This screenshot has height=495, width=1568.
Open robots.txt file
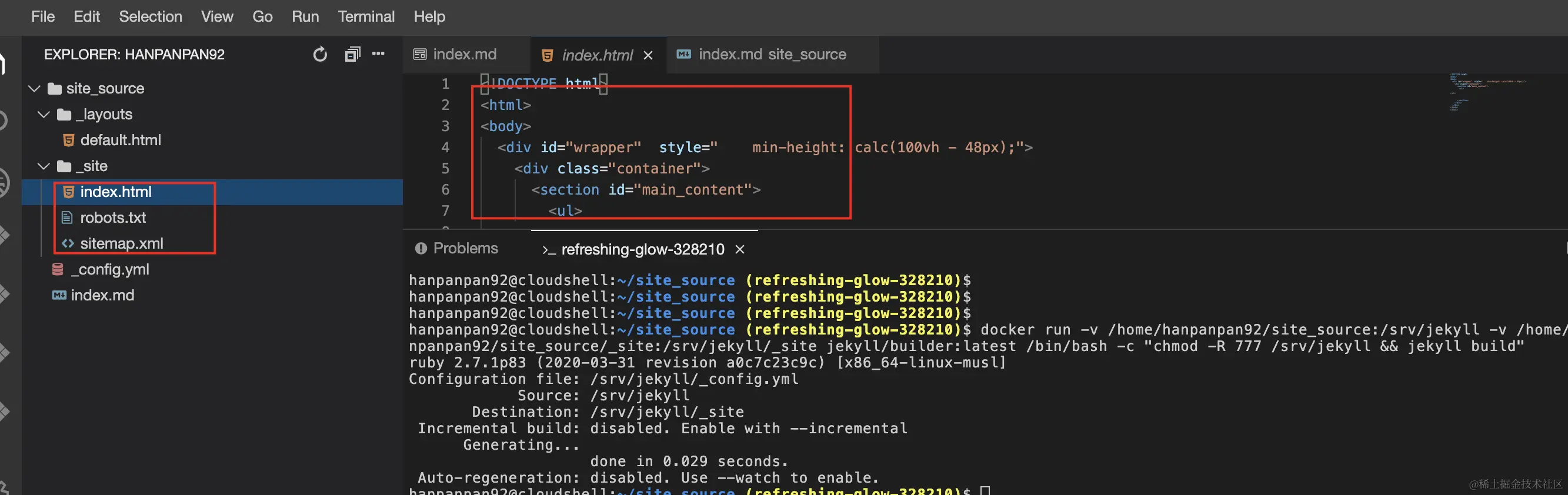click(x=112, y=218)
